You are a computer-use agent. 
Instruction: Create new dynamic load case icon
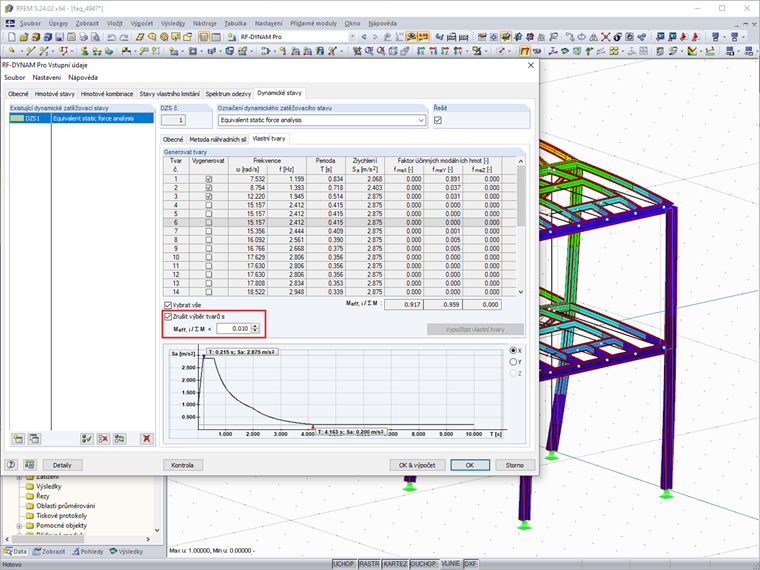click(18, 439)
